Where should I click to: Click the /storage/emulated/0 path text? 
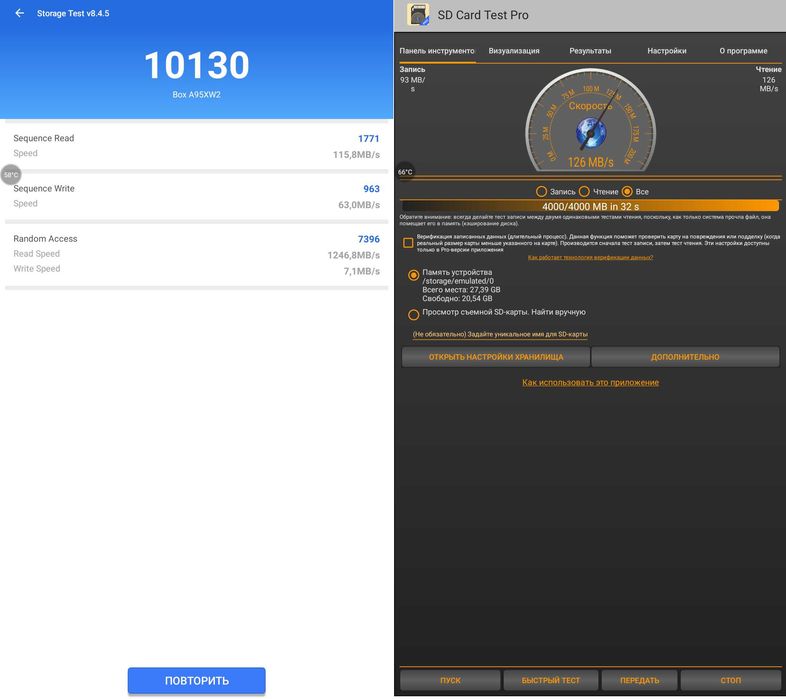[458, 281]
